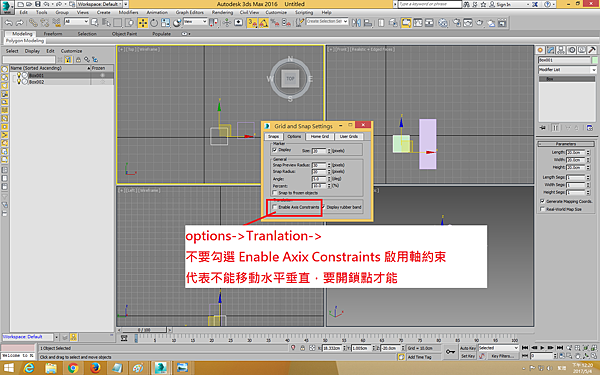Switch to the User Grids tab

pyautogui.click(x=349, y=137)
